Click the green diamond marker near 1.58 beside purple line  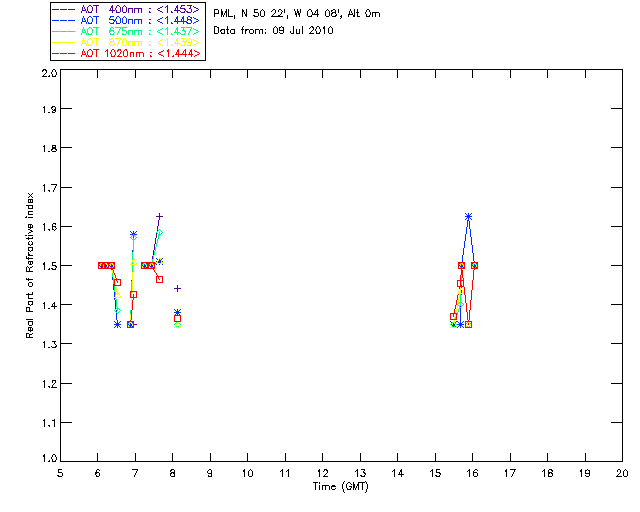tap(160, 233)
